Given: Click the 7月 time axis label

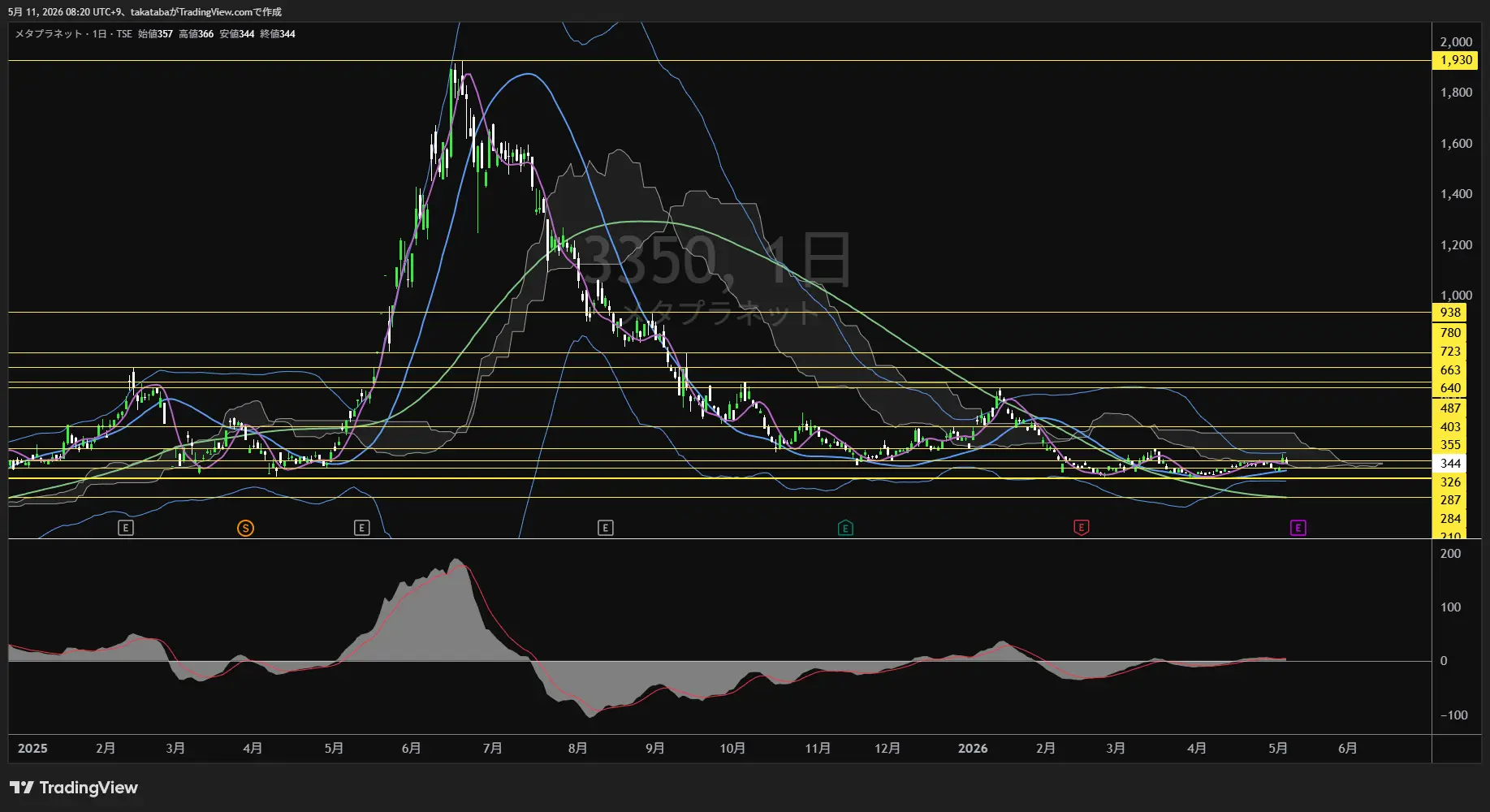Looking at the screenshot, I should (x=492, y=749).
